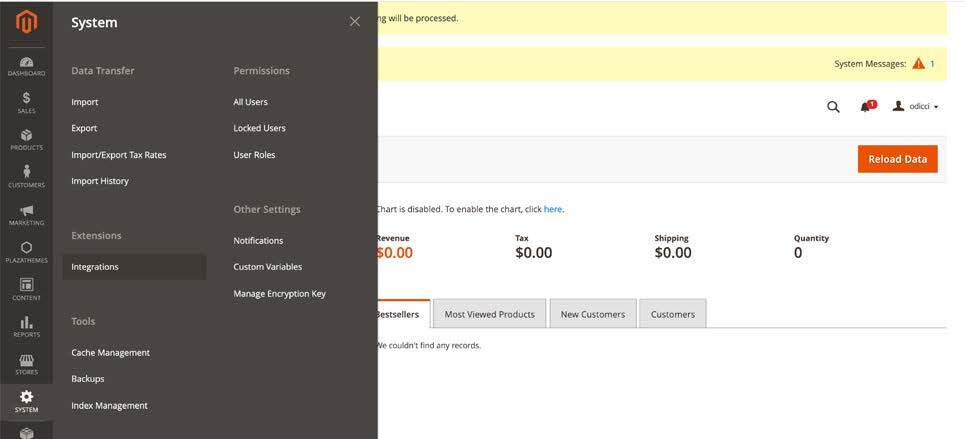965x439 pixels.
Task: Open the Products sidebar icon
Action: click(x=26, y=140)
